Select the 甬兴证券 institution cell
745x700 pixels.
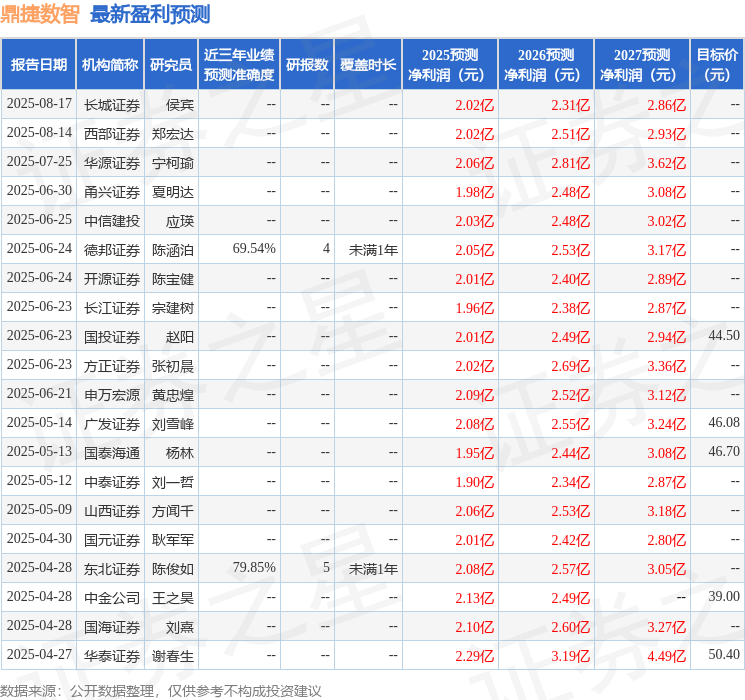[x=112, y=192]
